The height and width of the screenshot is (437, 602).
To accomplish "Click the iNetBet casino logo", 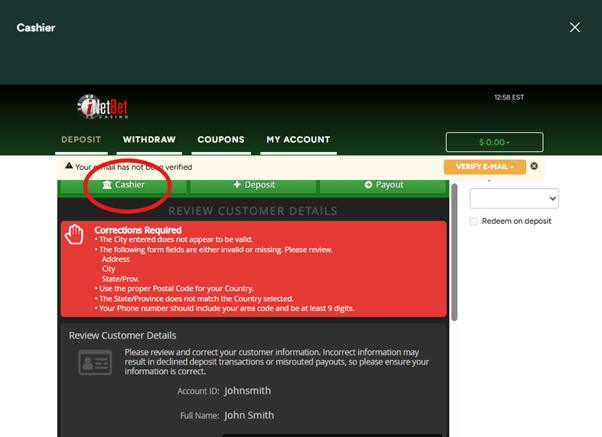I will point(102,106).
